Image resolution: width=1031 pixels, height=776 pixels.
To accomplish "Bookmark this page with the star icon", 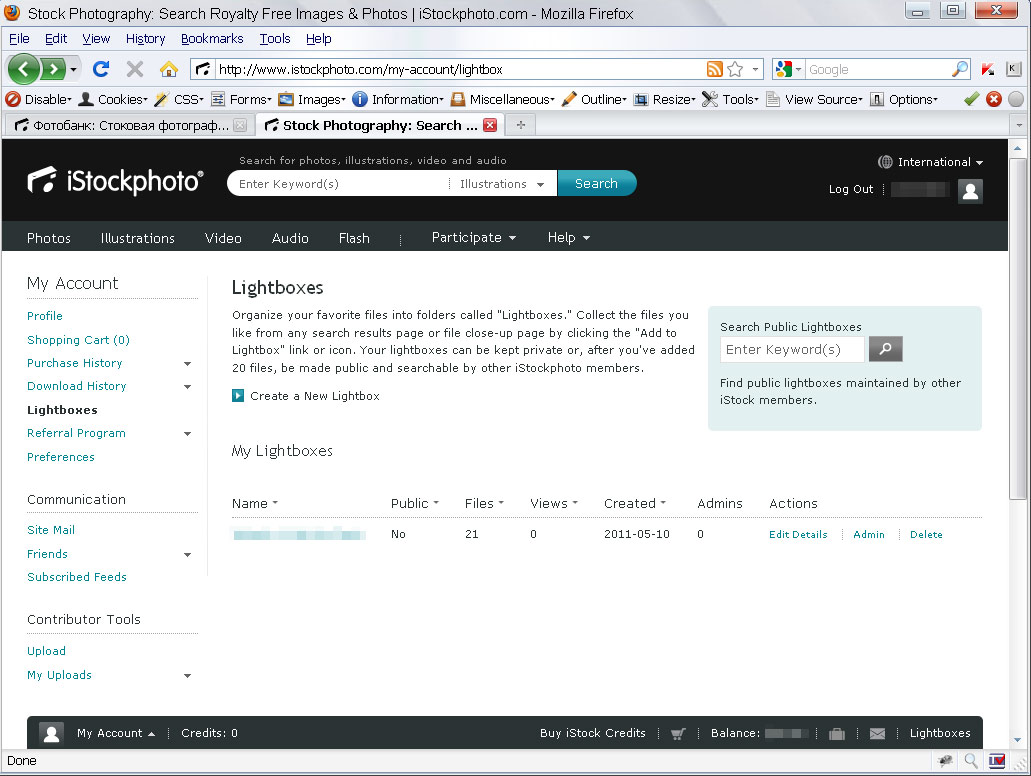I will tap(735, 69).
